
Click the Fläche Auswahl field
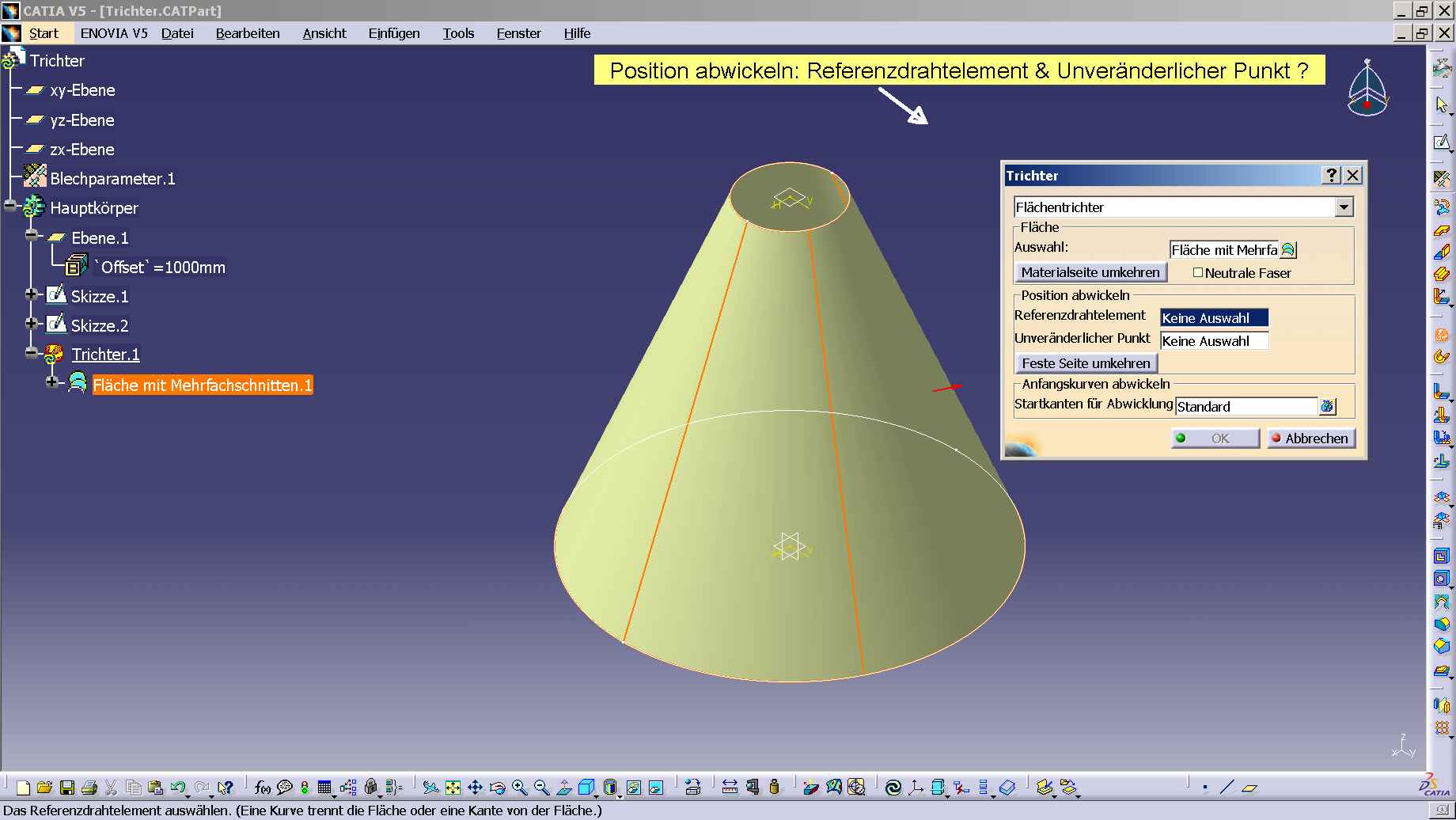coord(1224,250)
